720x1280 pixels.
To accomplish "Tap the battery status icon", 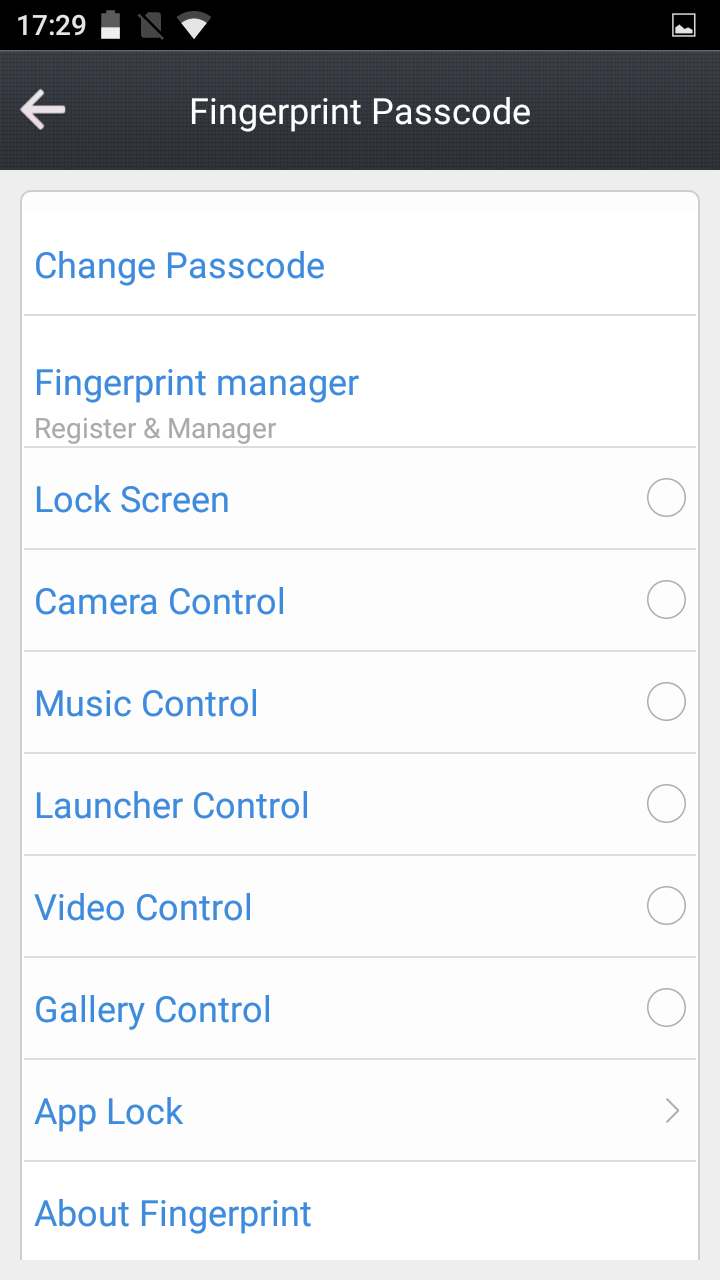I will (111, 25).
